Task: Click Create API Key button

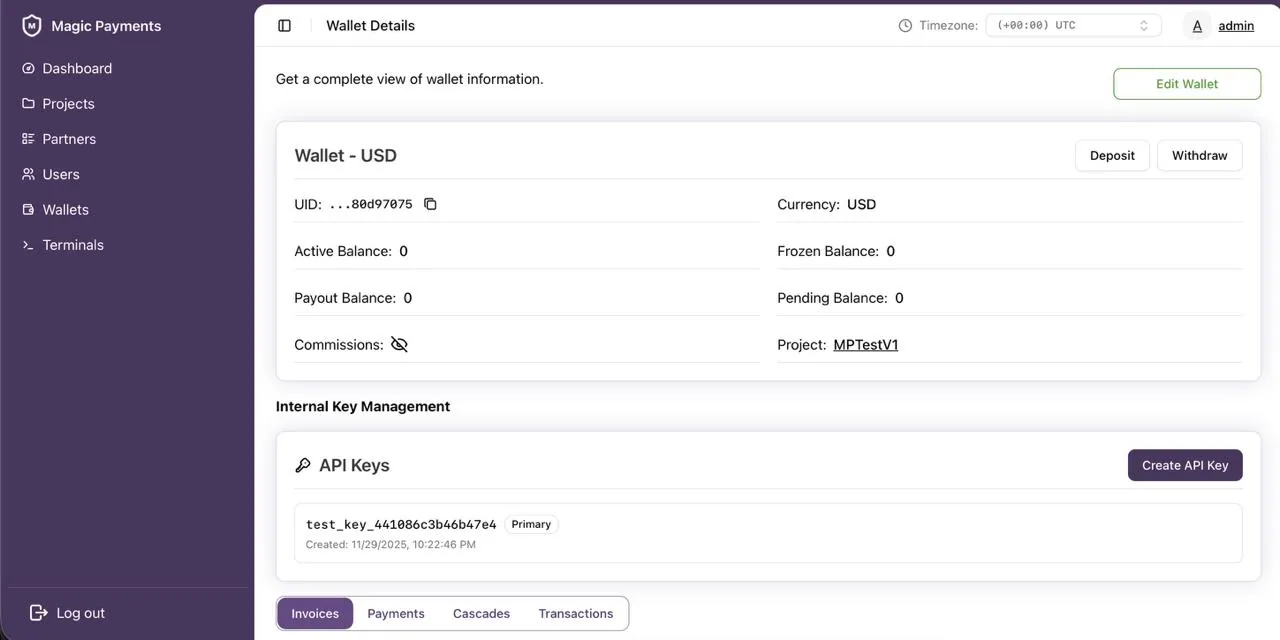Action: [1185, 465]
